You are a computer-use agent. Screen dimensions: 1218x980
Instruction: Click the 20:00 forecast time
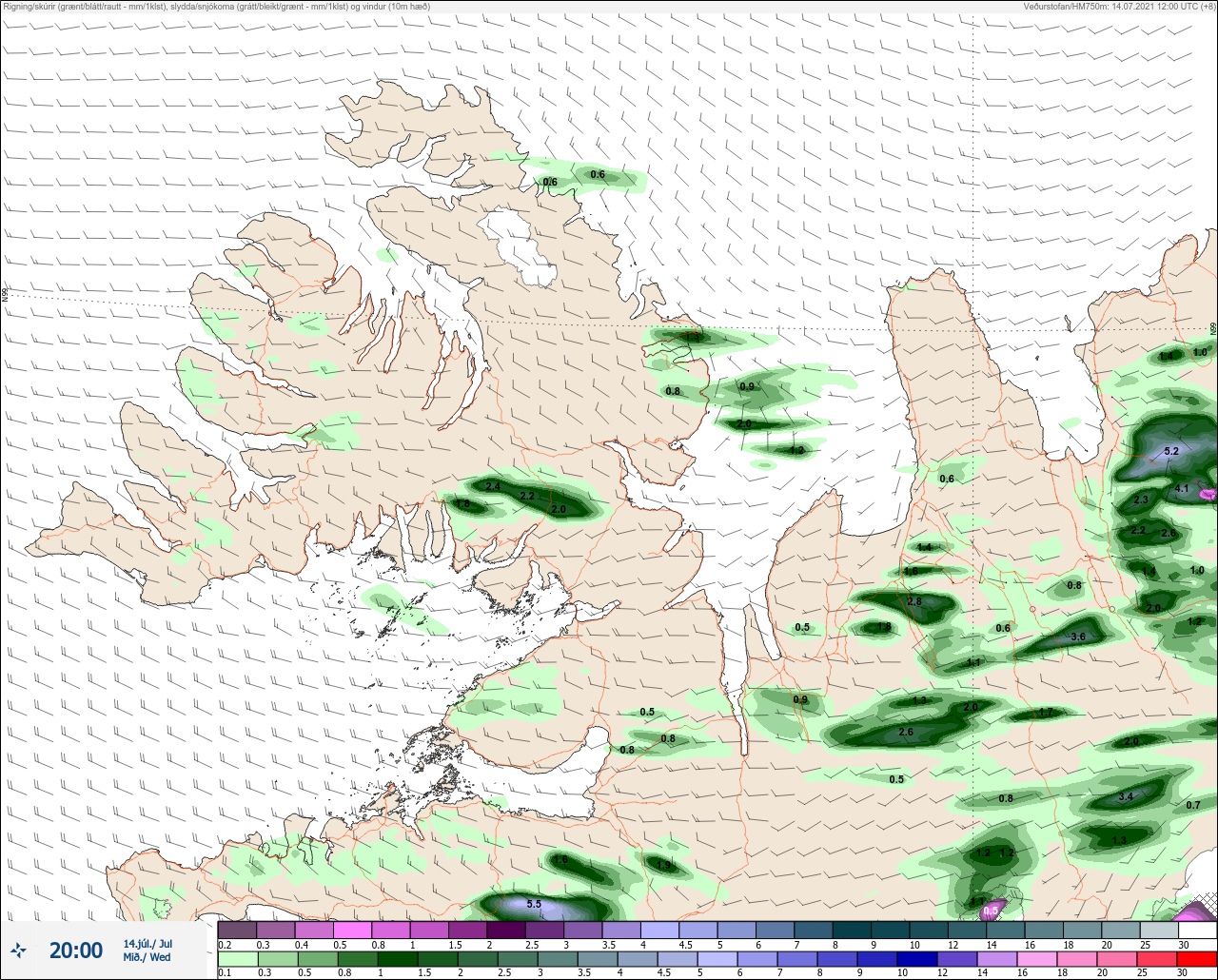[x=75, y=951]
